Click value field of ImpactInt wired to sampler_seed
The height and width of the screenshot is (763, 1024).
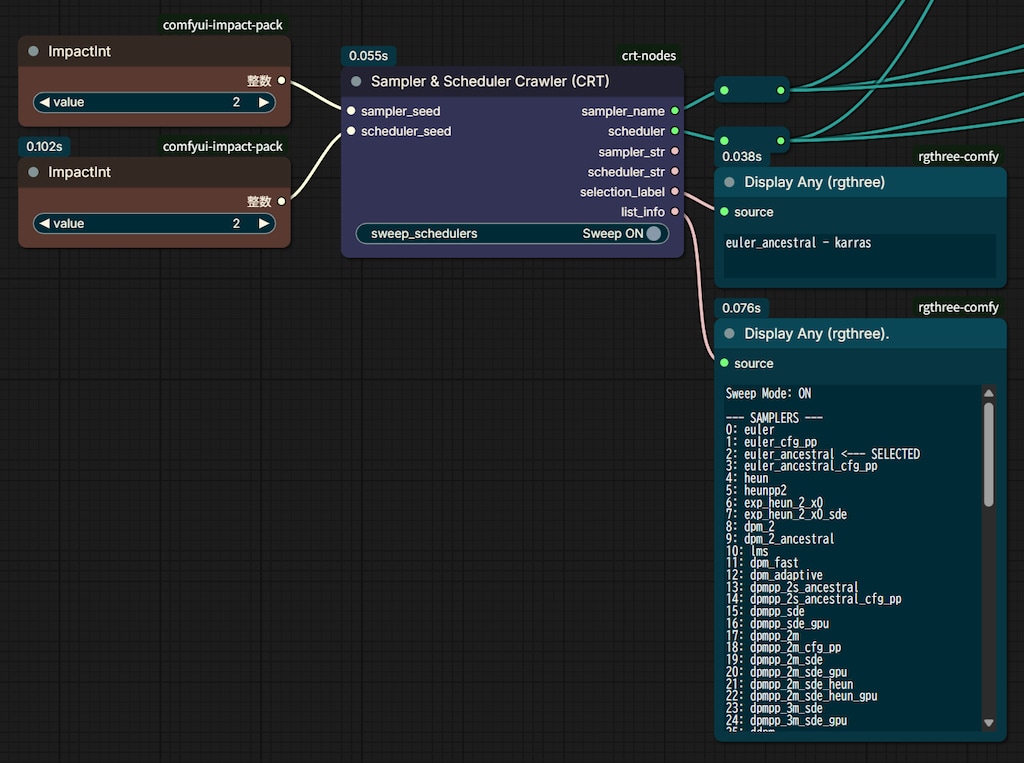(x=154, y=103)
